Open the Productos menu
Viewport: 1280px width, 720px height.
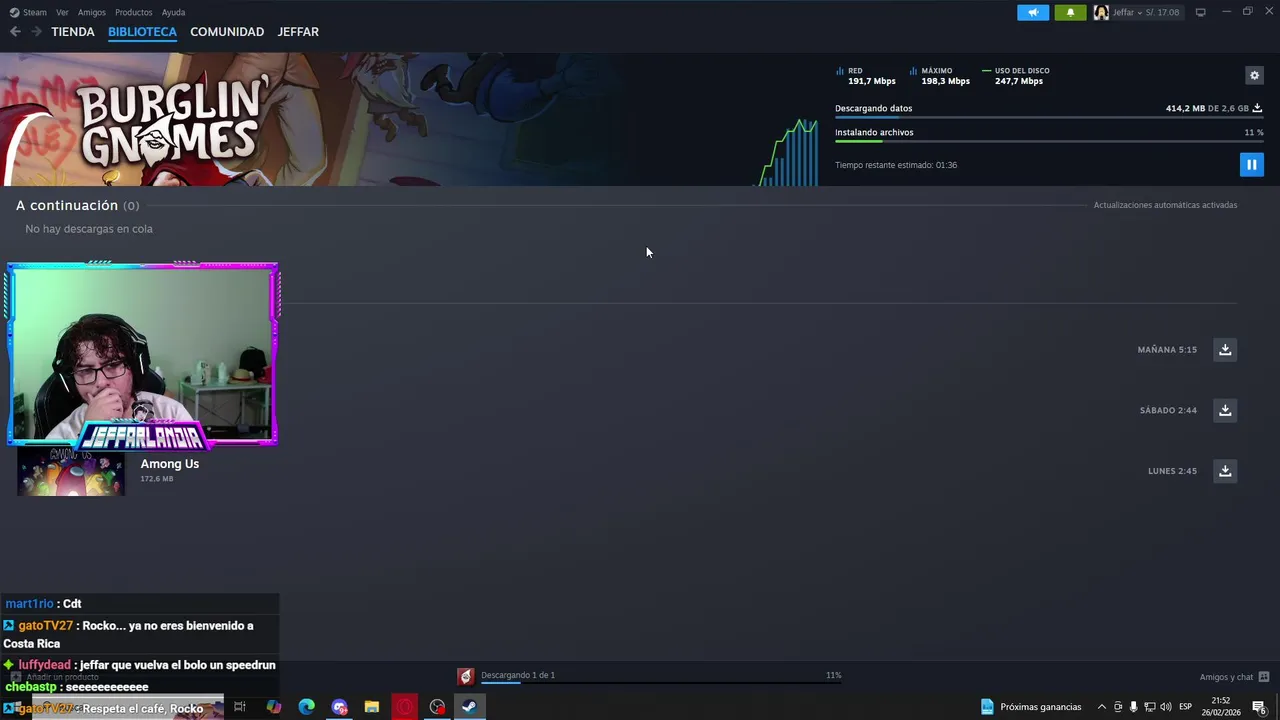pyautogui.click(x=133, y=12)
